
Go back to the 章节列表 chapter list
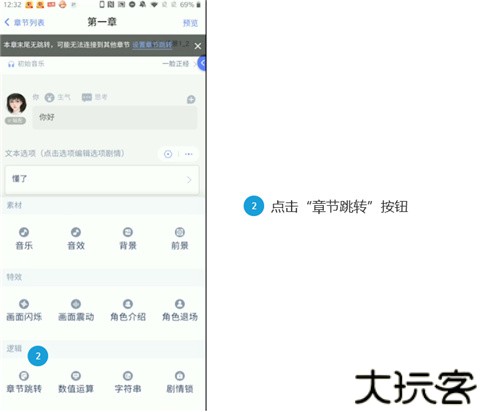(x=24, y=23)
